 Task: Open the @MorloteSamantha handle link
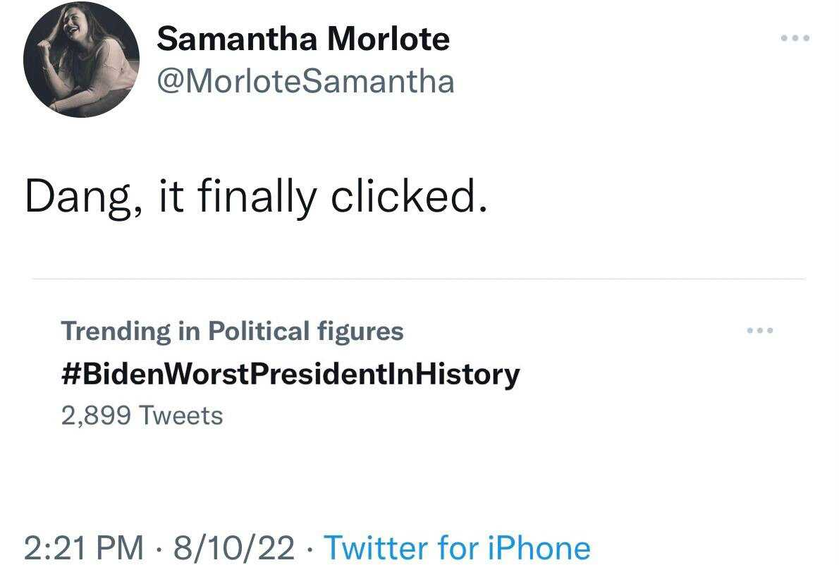[x=306, y=81]
